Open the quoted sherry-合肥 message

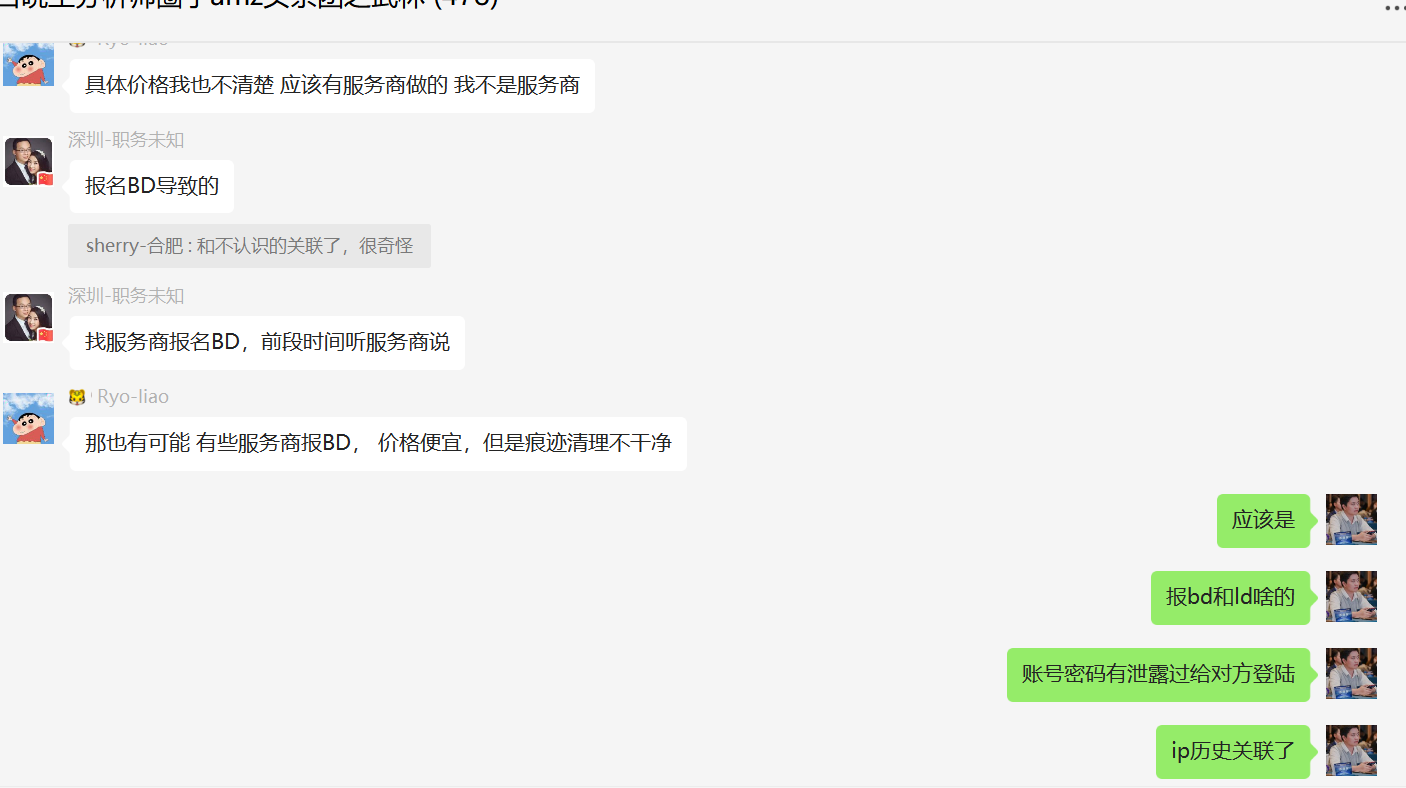point(249,246)
